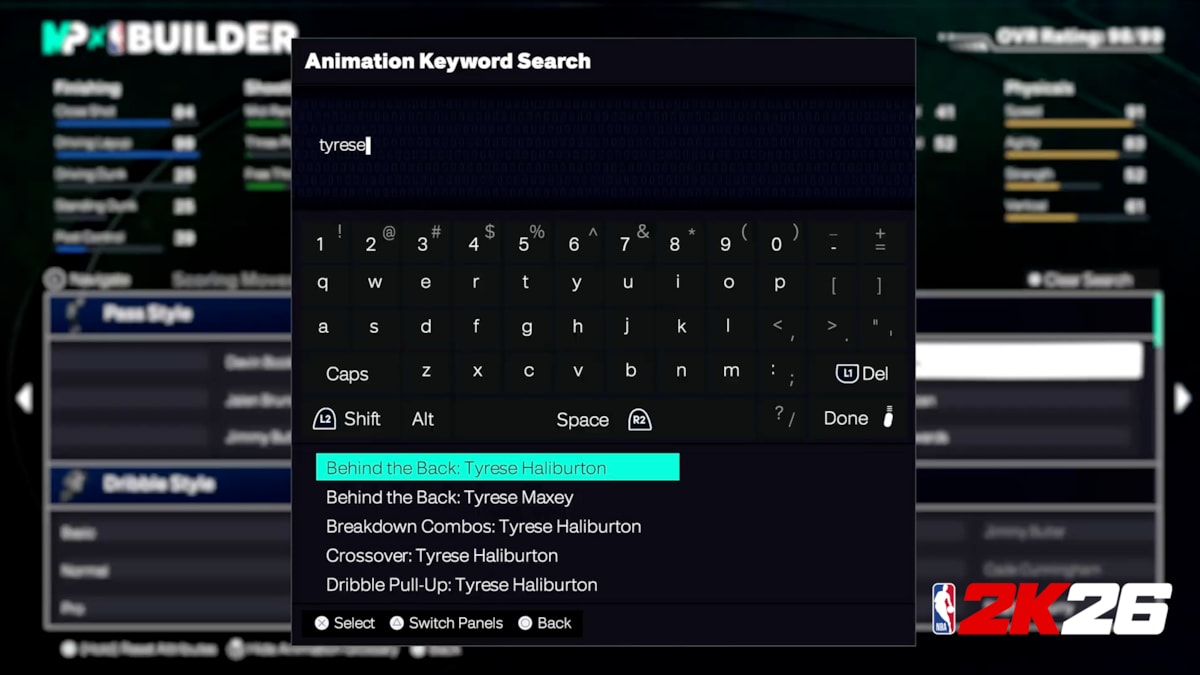Click the X Select icon at bottom
Image resolution: width=1200 pixels, height=675 pixels.
(x=322, y=622)
